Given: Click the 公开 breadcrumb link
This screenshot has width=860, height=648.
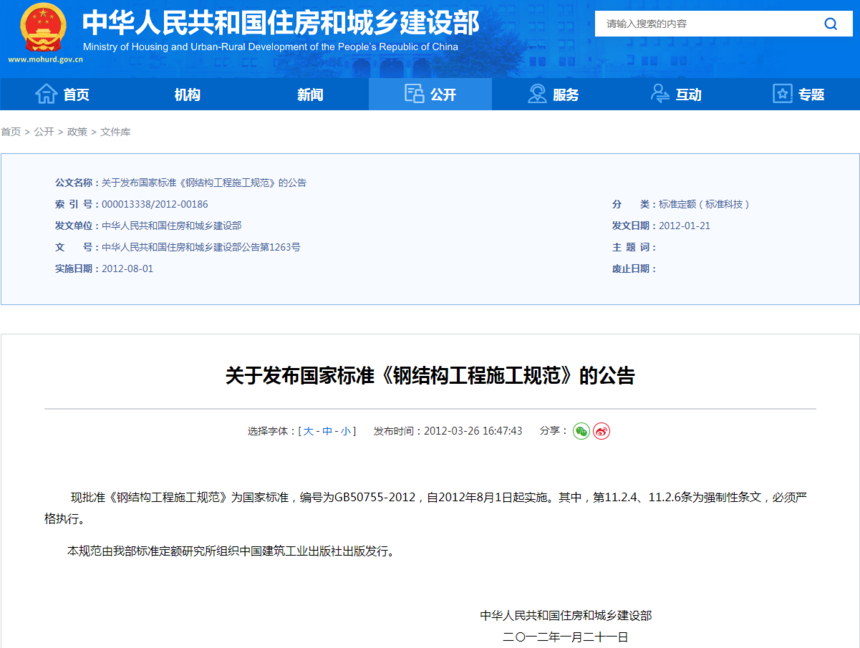Looking at the screenshot, I should pos(44,132).
